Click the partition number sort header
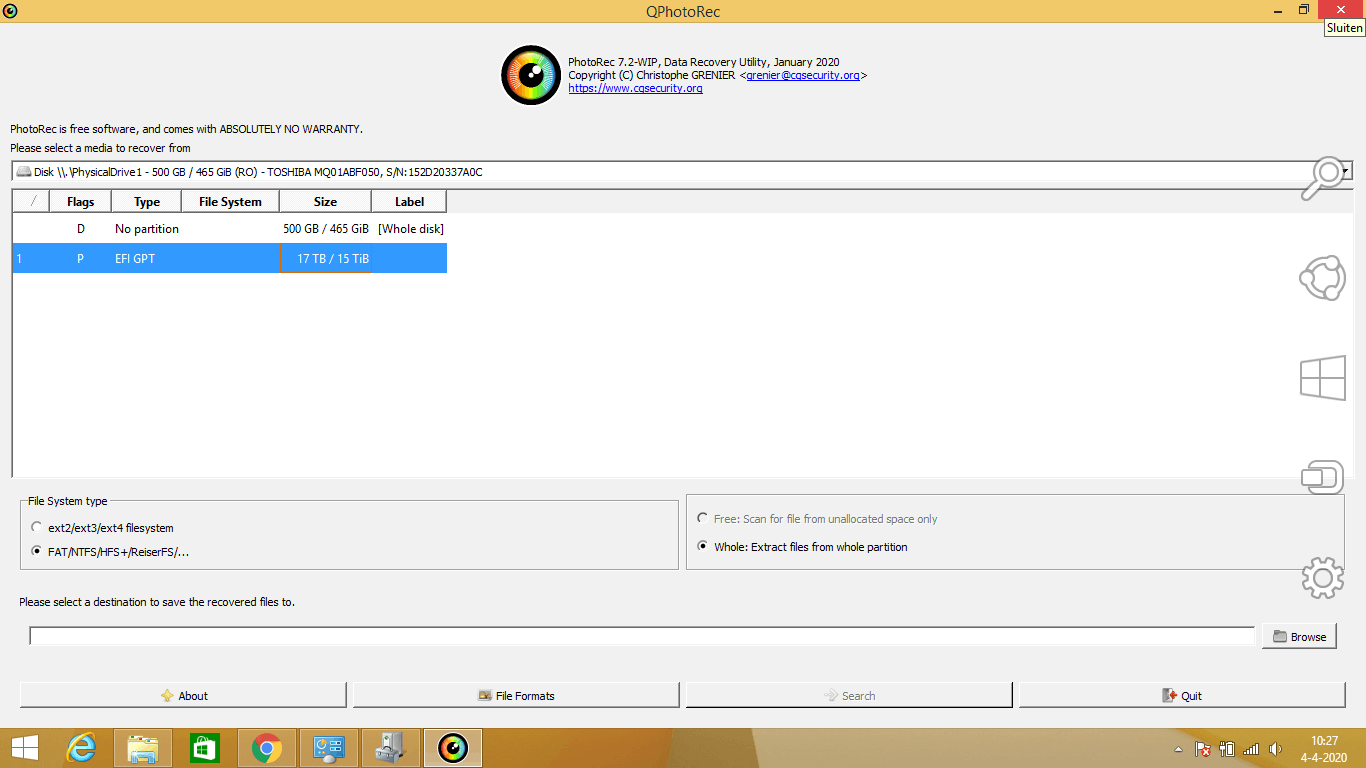The image size is (1366, 768). [x=31, y=202]
